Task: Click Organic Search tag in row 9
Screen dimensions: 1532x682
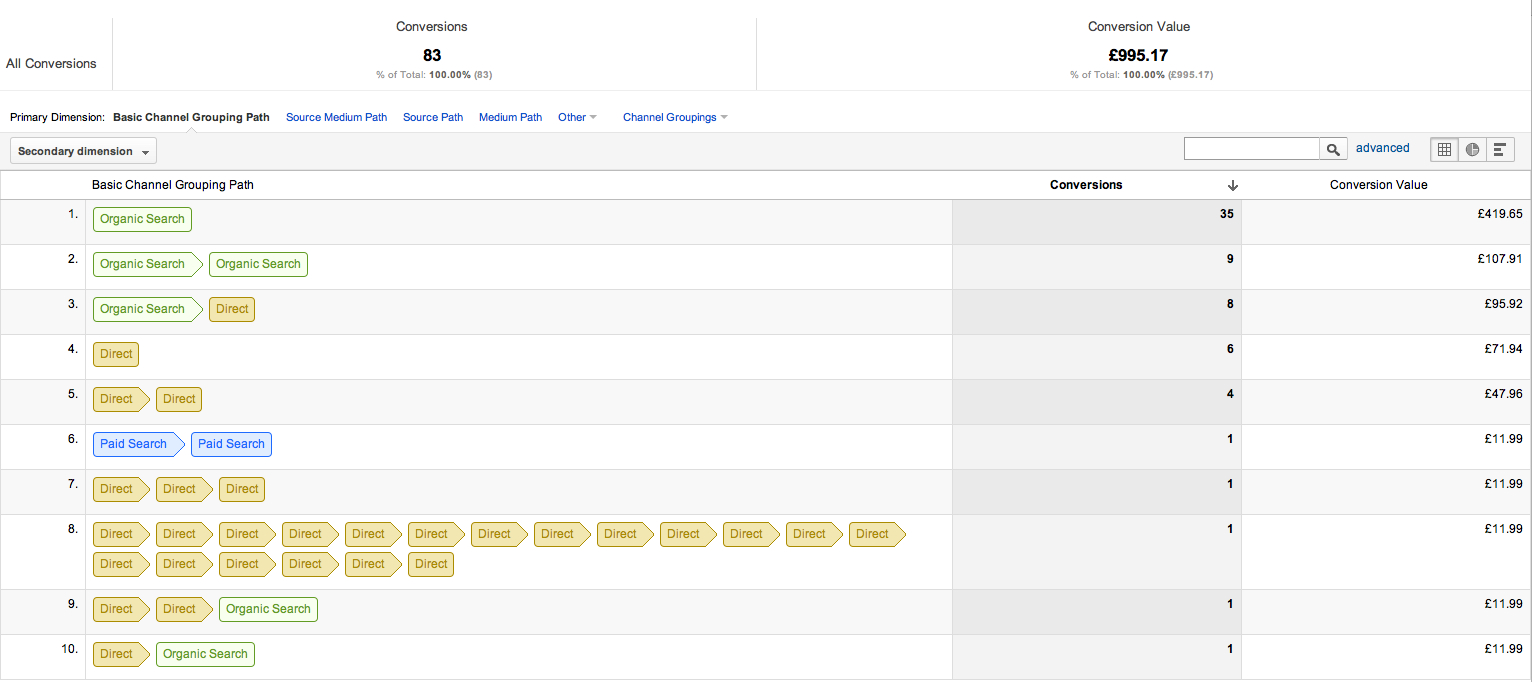Action: click(268, 609)
